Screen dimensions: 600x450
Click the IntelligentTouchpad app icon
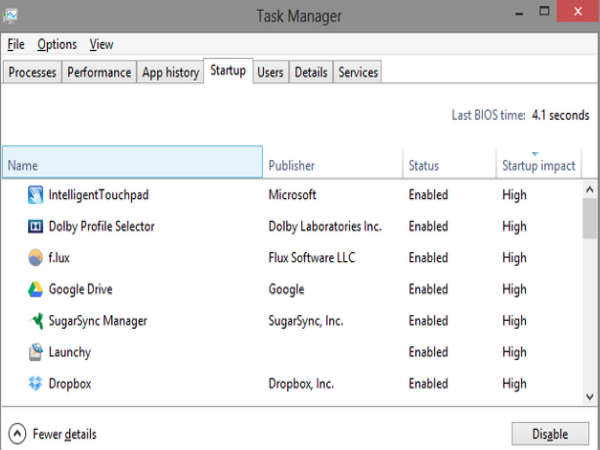[x=36, y=195]
